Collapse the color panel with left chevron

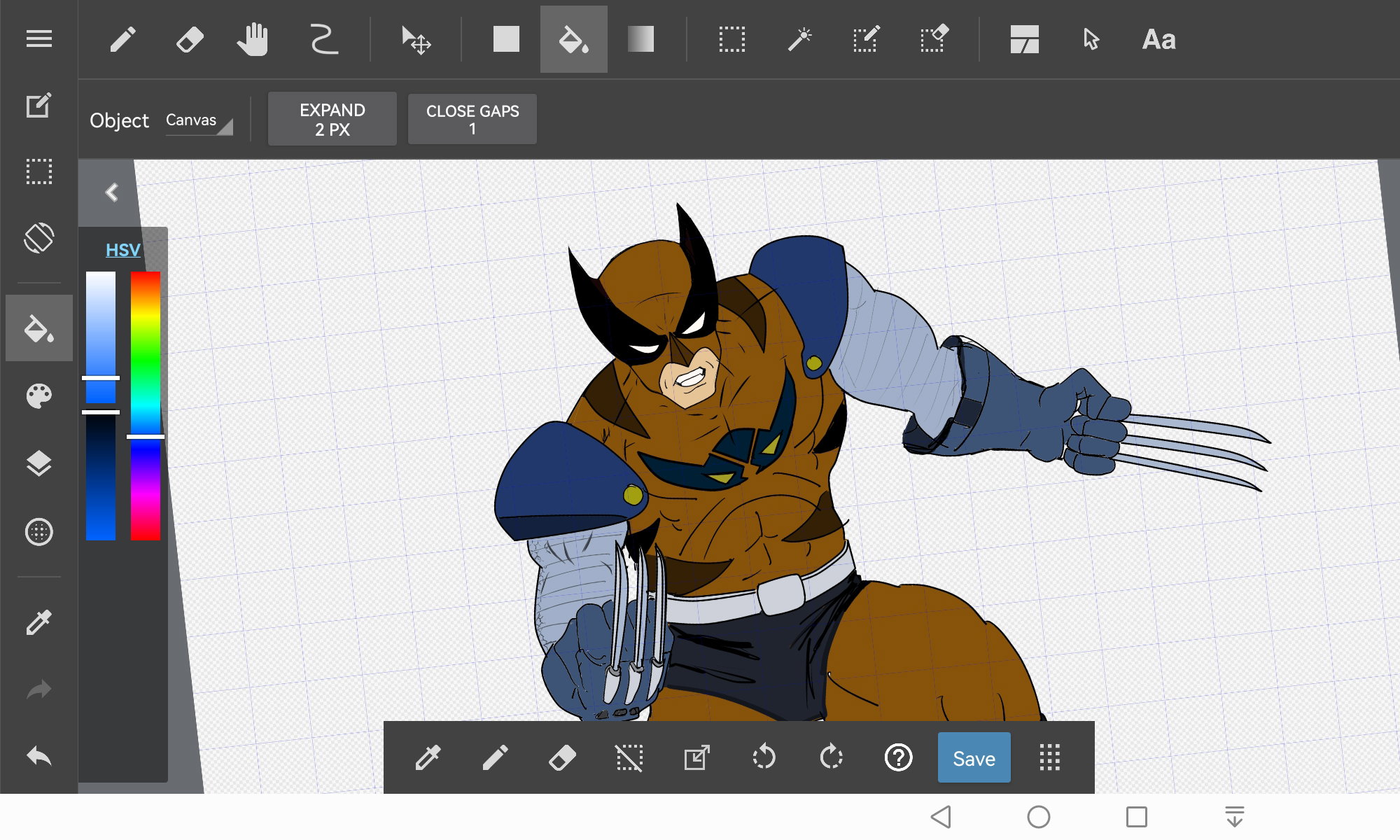pos(111,192)
